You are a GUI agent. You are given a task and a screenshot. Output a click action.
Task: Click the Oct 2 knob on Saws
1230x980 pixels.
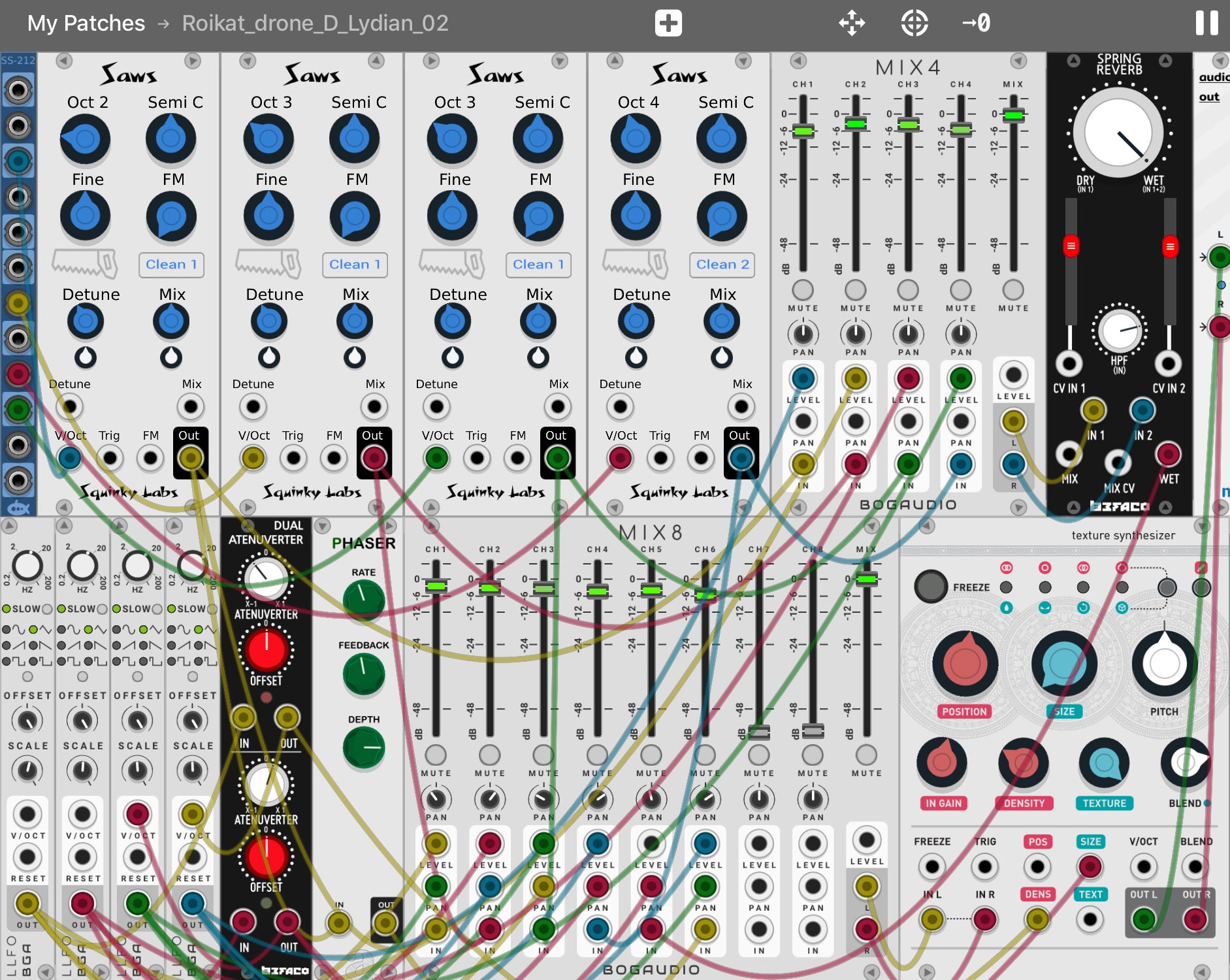tap(85, 139)
